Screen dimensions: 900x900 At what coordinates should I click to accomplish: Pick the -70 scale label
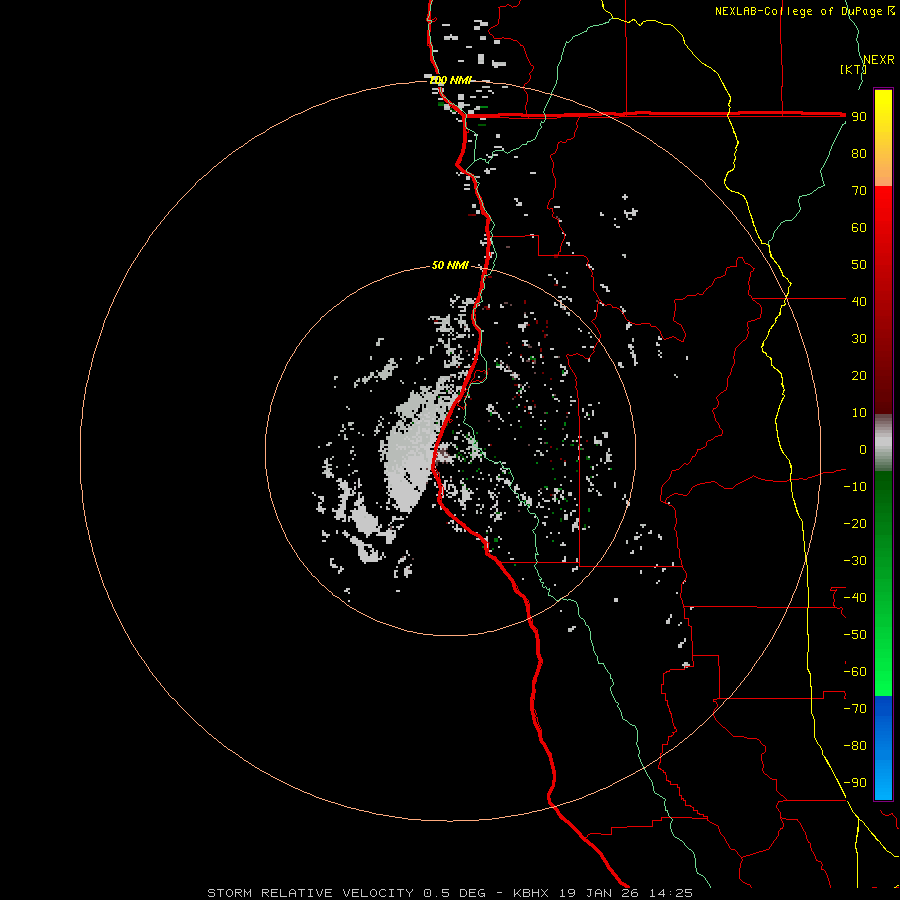855,709
